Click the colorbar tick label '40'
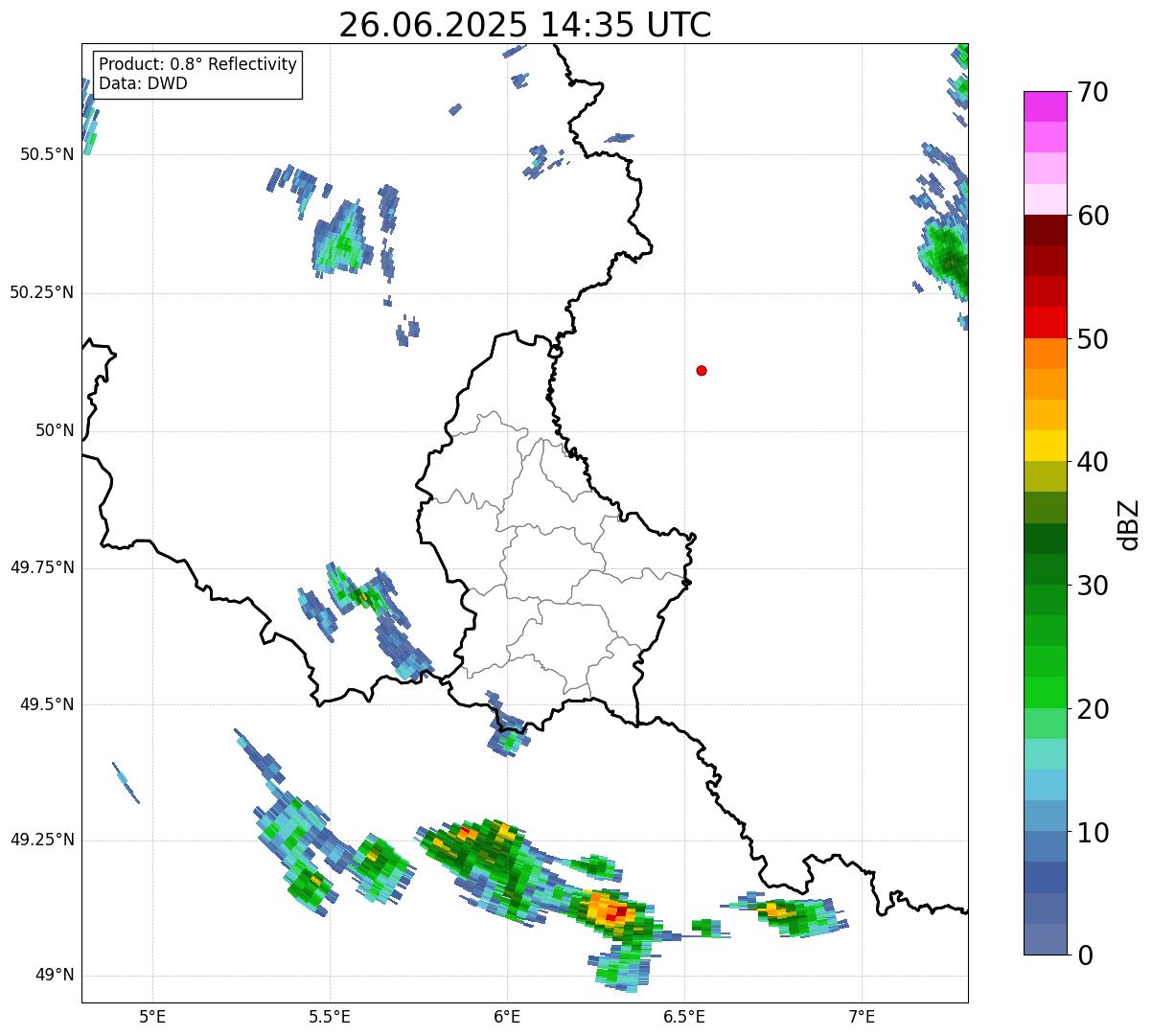This screenshot has width=1152, height=1036. [x=1093, y=462]
